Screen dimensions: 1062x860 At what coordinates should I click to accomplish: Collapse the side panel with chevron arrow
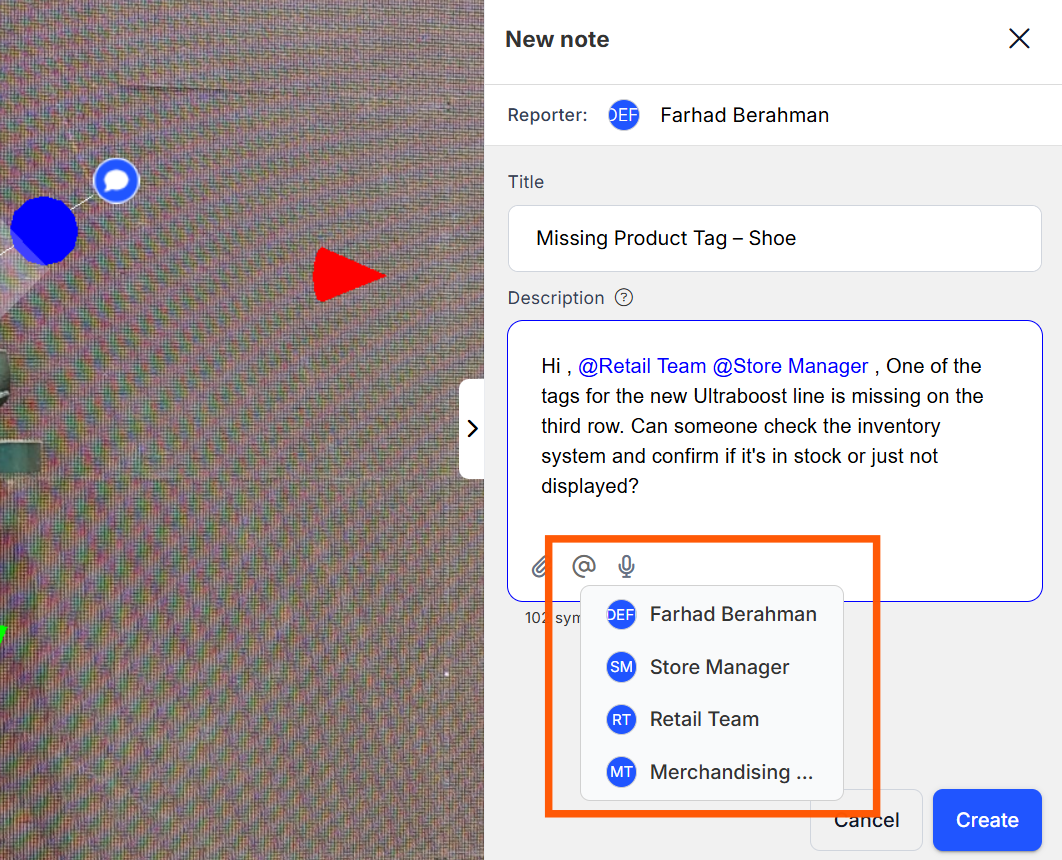click(472, 429)
